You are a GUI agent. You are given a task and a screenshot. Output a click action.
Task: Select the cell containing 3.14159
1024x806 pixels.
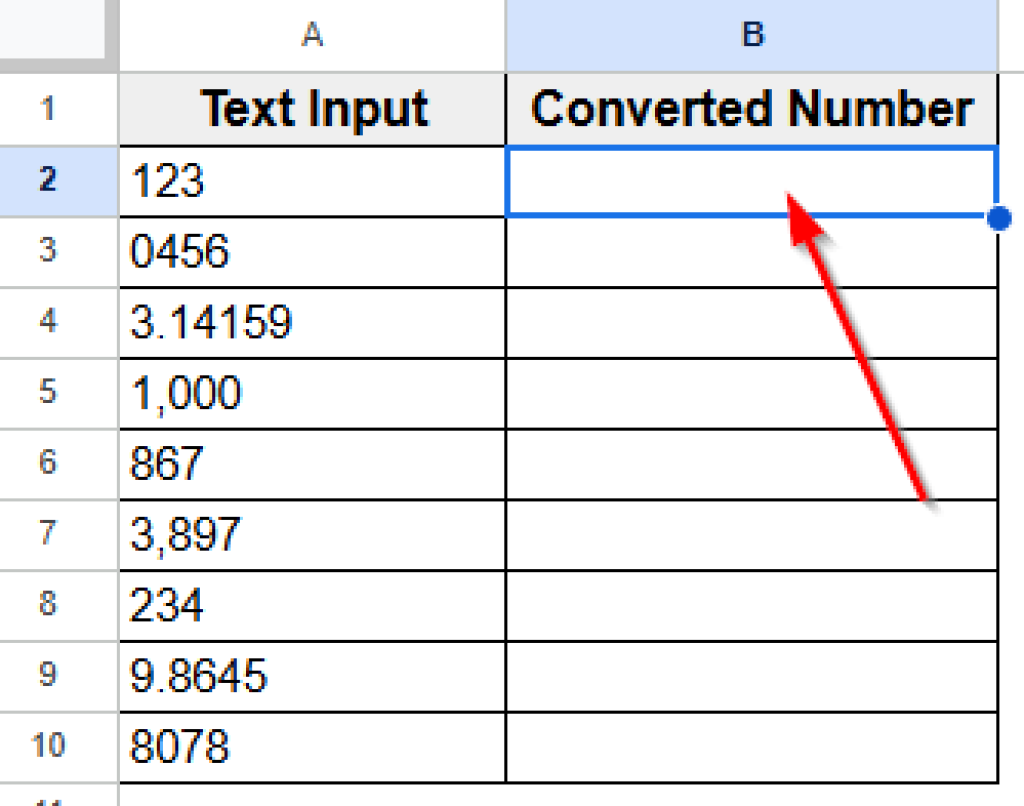click(310, 321)
